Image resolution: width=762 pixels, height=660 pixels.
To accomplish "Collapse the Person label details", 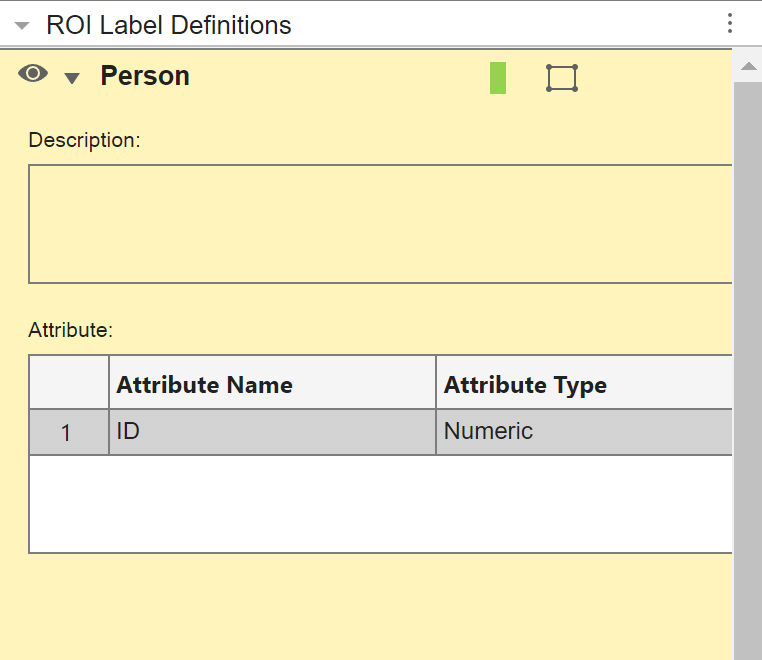I will (x=72, y=79).
